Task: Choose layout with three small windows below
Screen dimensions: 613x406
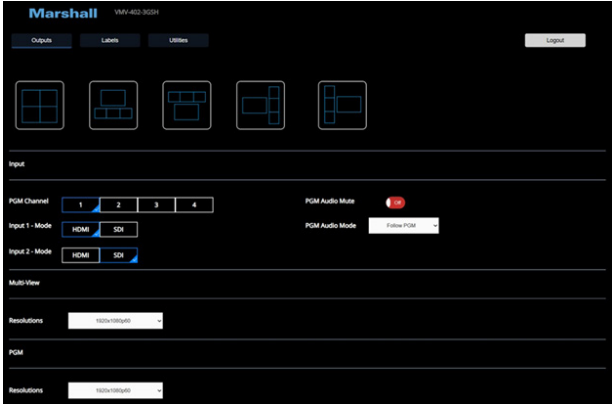Action: (113, 104)
